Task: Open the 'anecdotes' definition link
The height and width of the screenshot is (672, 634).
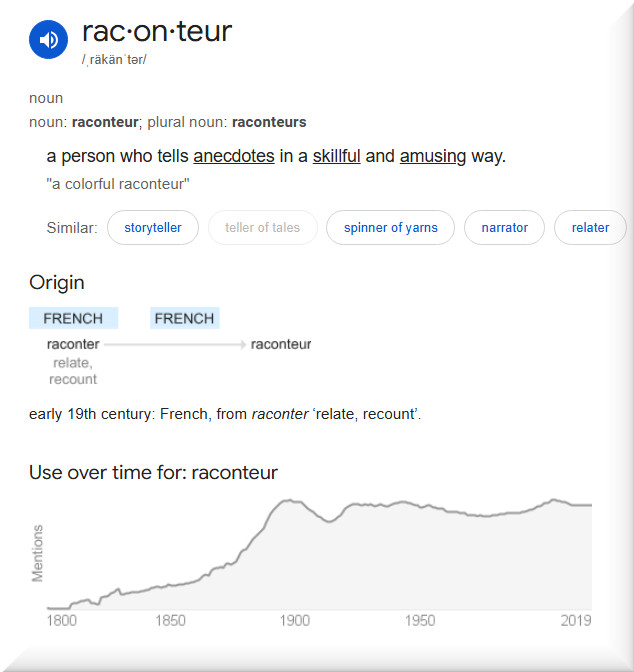Action: point(234,157)
